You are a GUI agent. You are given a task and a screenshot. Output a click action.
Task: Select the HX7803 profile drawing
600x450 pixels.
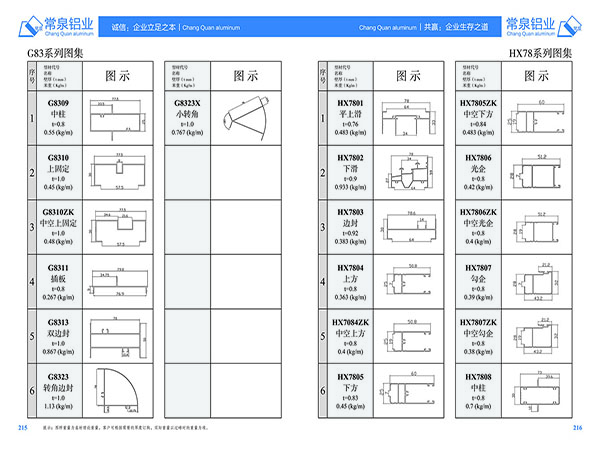[409, 227]
